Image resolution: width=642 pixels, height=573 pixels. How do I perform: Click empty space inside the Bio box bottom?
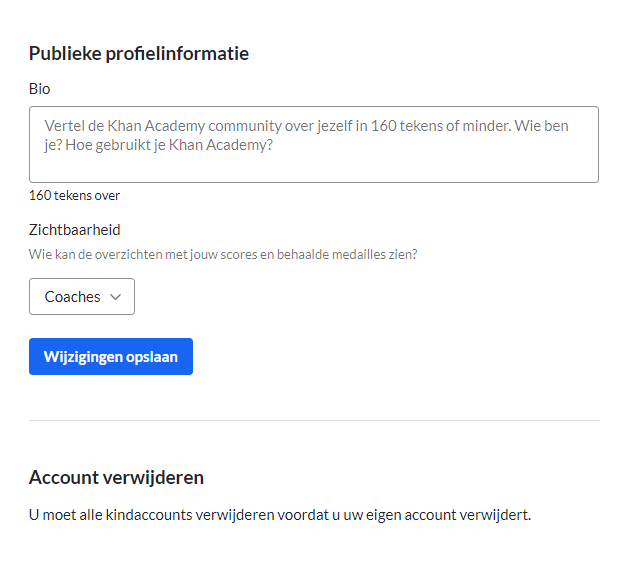coord(314,170)
